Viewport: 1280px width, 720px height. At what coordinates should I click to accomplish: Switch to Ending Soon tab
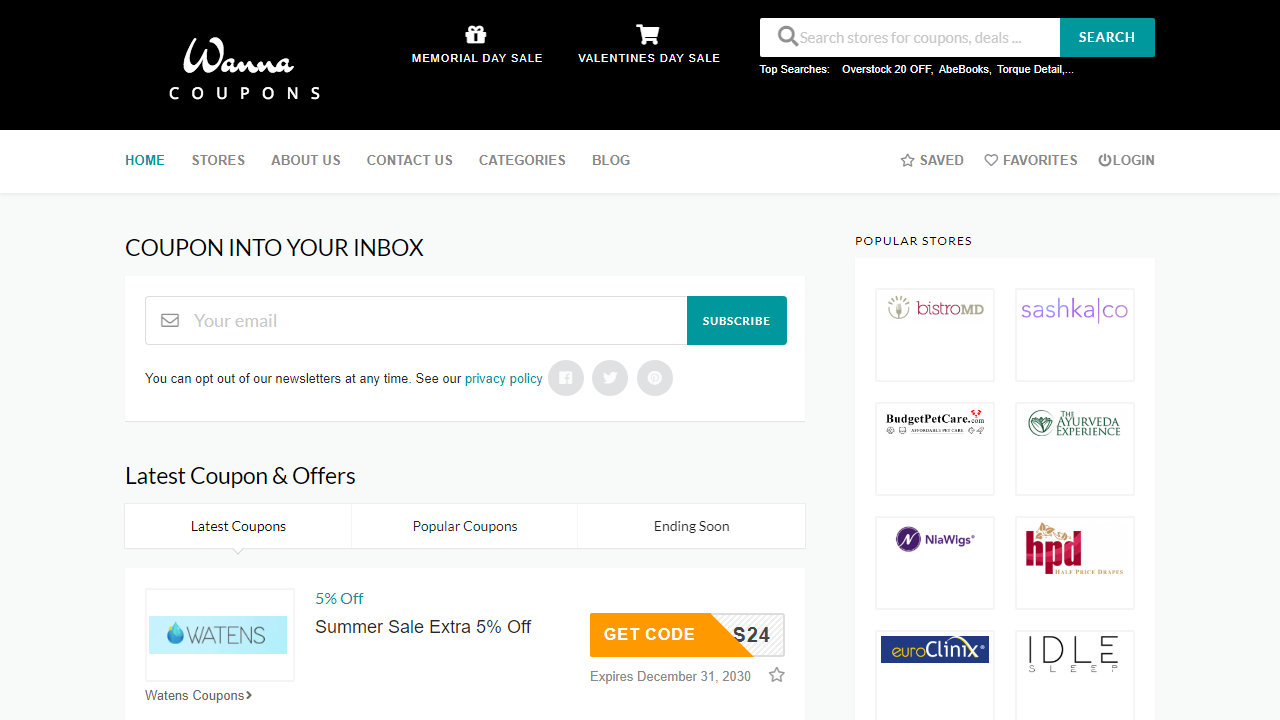691,526
